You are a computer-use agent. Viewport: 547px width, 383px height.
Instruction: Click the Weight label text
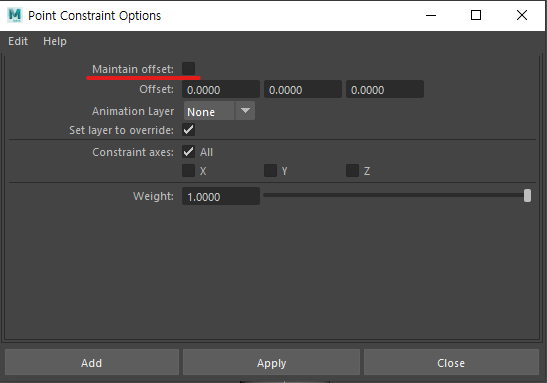(153, 196)
